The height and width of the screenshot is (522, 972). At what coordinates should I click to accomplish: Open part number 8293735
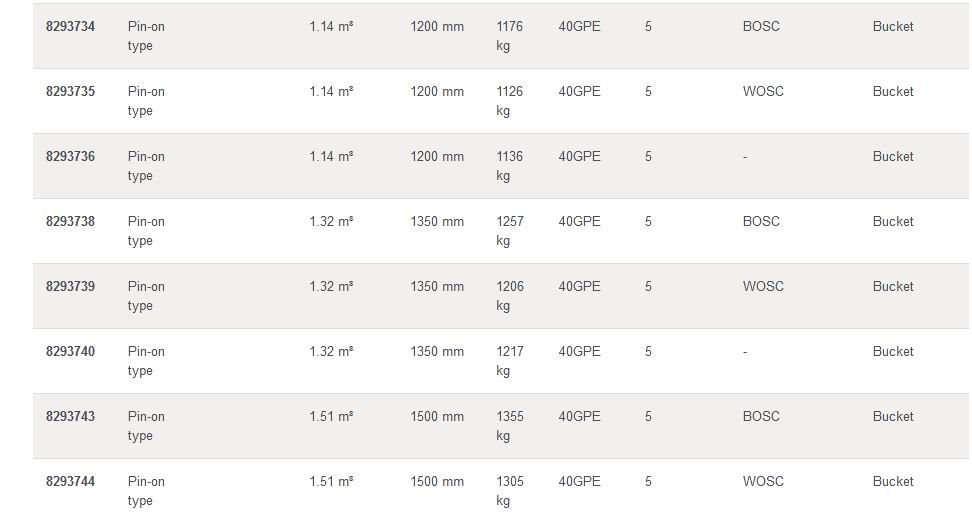click(x=70, y=92)
